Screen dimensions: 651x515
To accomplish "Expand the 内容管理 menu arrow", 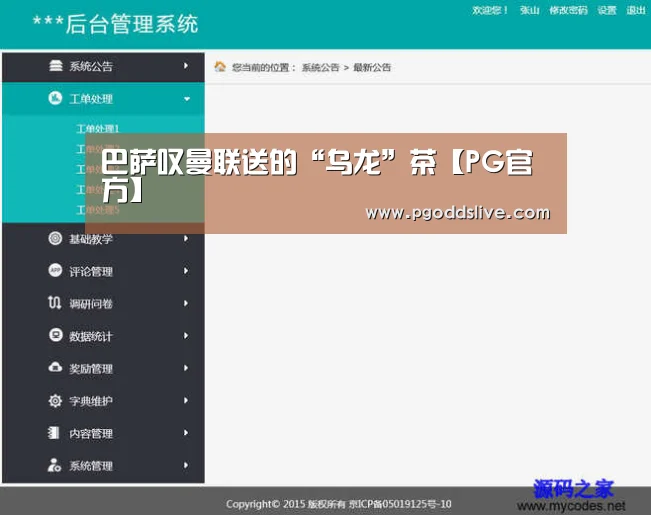I will point(186,433).
